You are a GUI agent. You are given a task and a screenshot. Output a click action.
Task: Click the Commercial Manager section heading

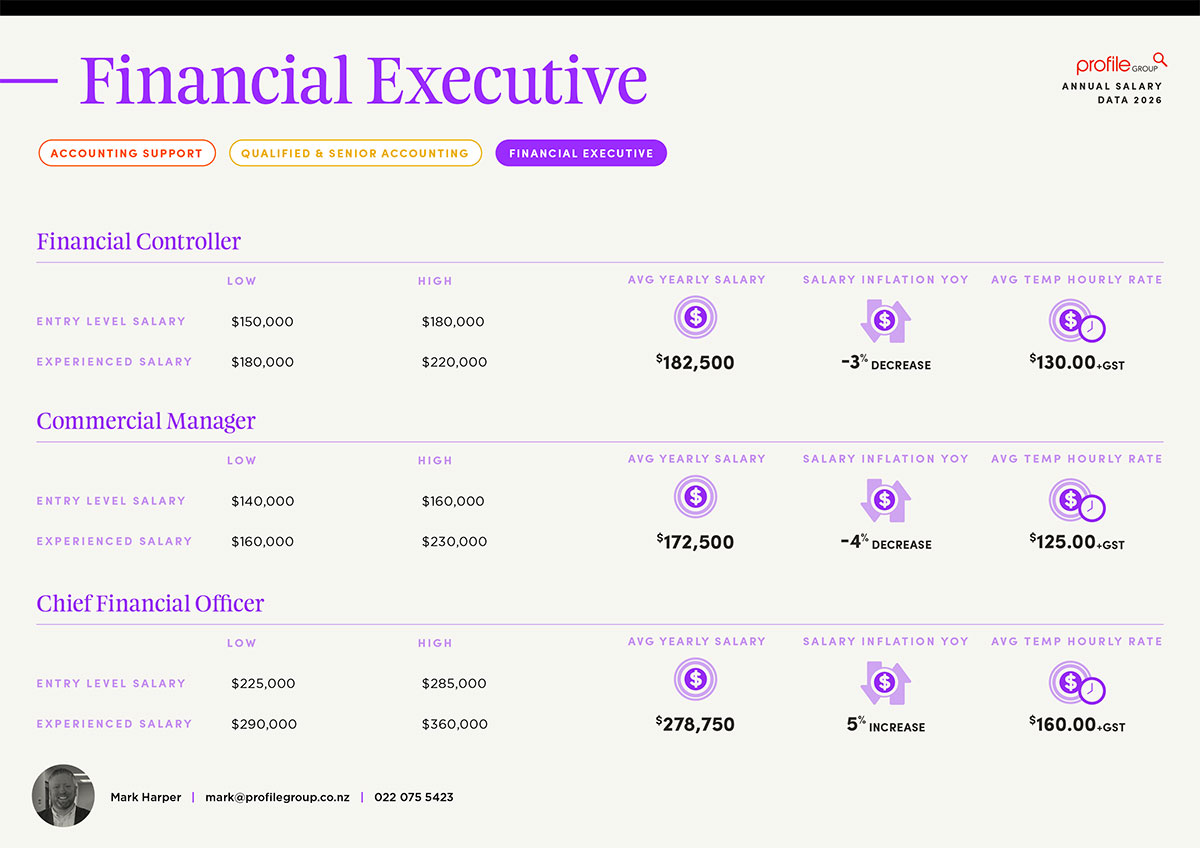[x=146, y=421]
